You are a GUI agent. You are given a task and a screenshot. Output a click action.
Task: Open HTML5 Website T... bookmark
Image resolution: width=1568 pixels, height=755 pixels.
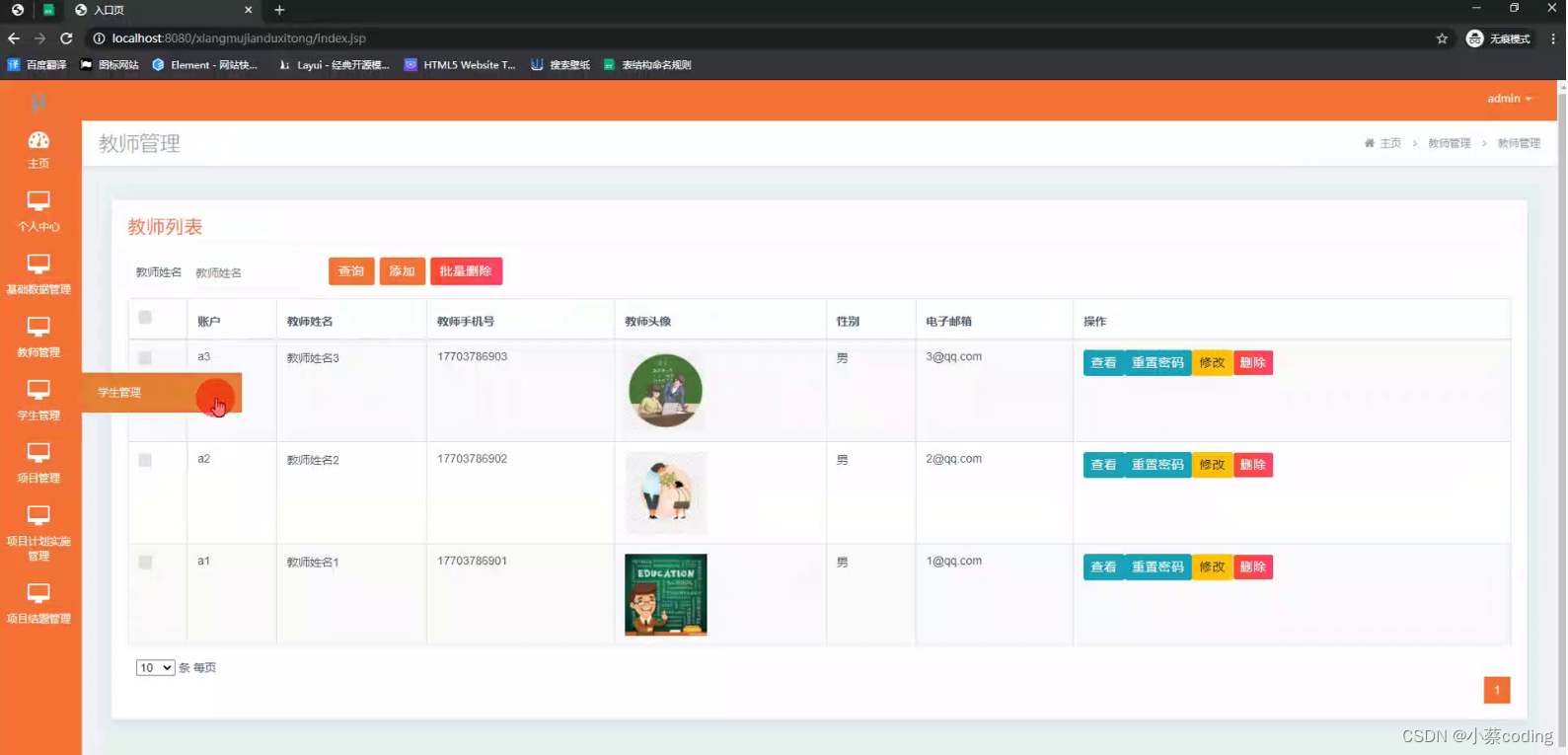(460, 65)
